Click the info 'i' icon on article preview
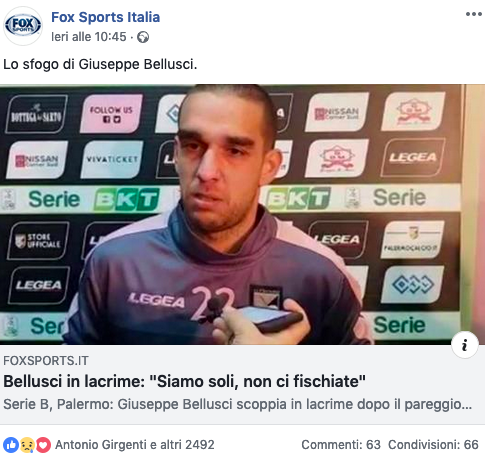The height and width of the screenshot is (460, 485). [x=465, y=345]
